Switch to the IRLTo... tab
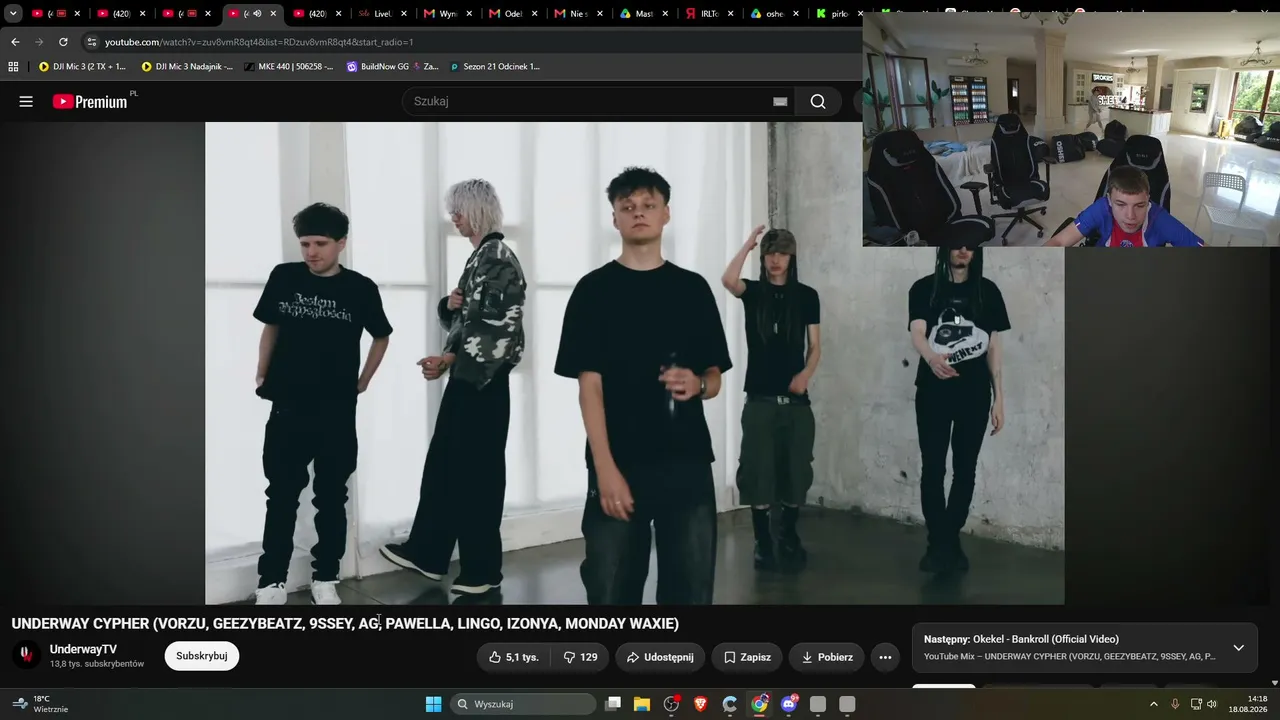 pos(710,14)
